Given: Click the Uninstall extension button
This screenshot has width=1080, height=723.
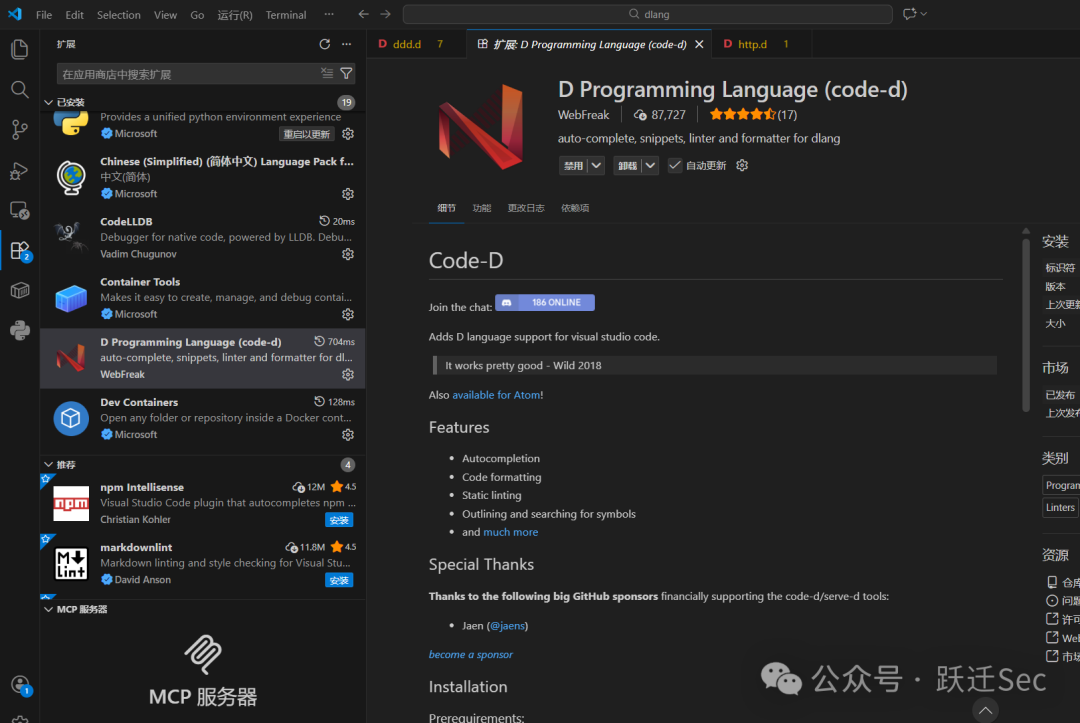Looking at the screenshot, I should click(x=627, y=165).
